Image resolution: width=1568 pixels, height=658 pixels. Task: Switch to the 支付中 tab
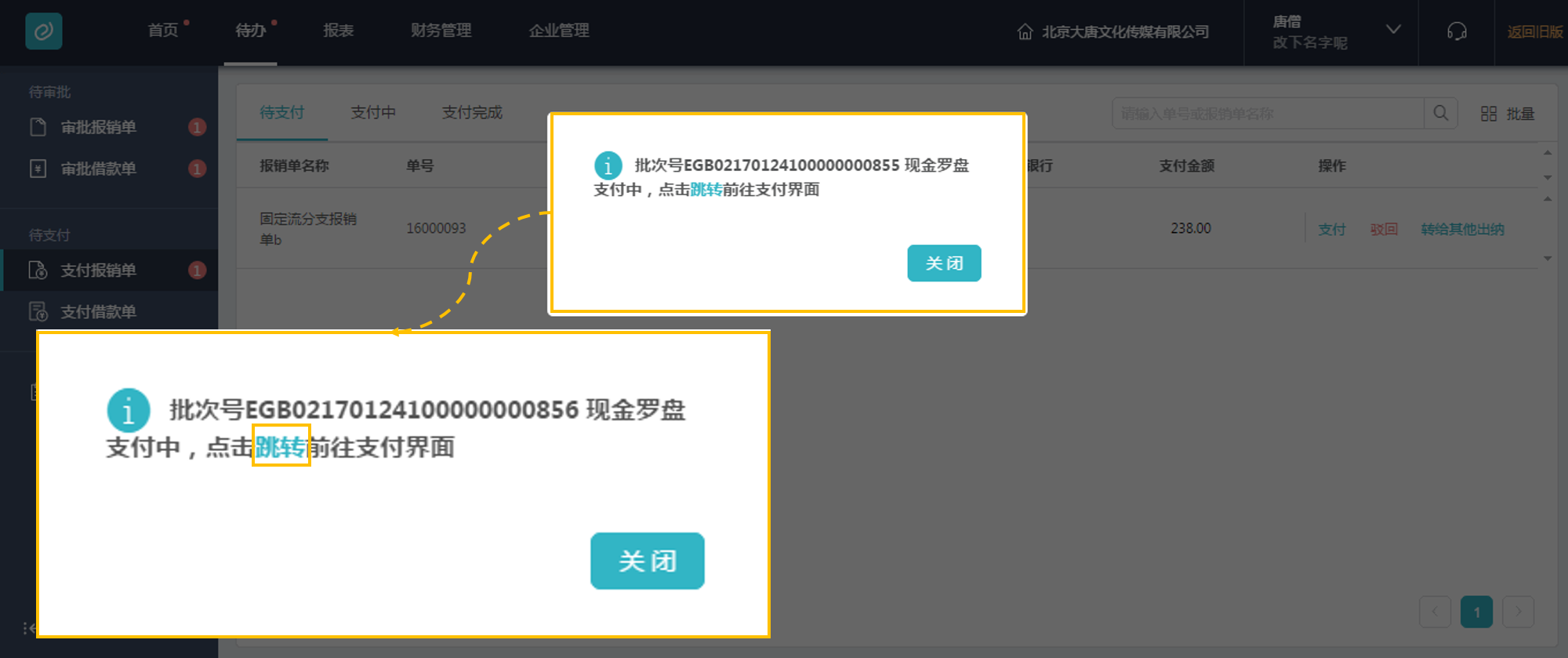coord(373,113)
